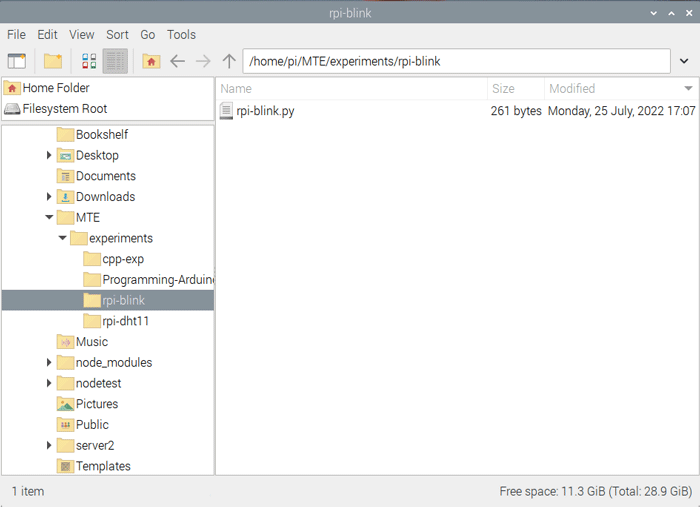Select the Music folder icon

(x=65, y=342)
